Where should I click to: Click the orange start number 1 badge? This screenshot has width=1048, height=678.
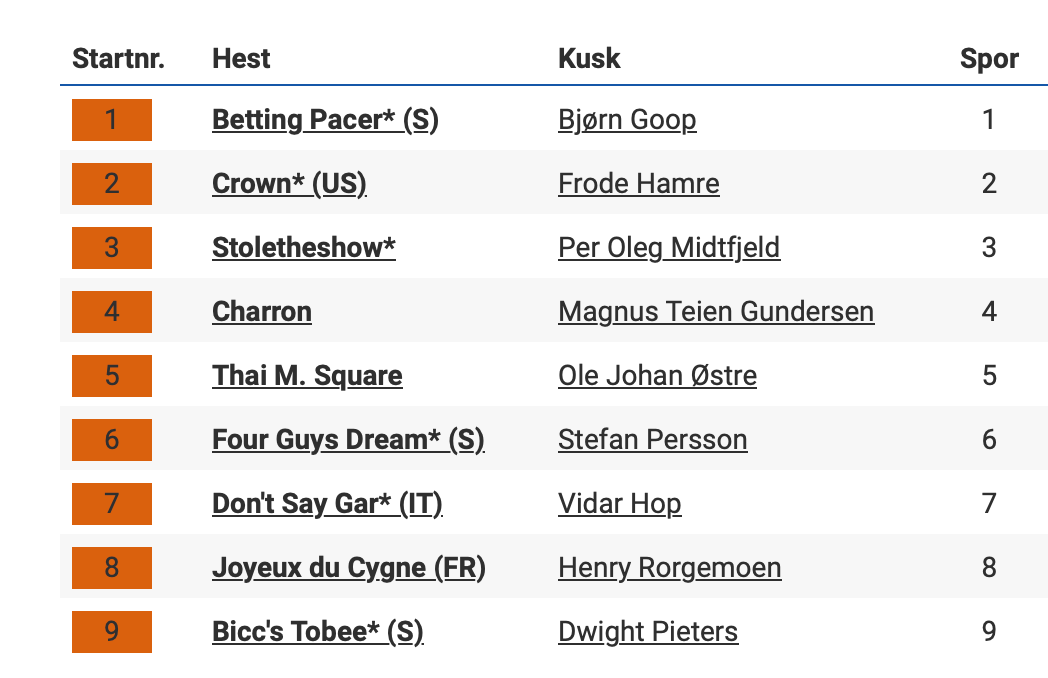coord(111,120)
